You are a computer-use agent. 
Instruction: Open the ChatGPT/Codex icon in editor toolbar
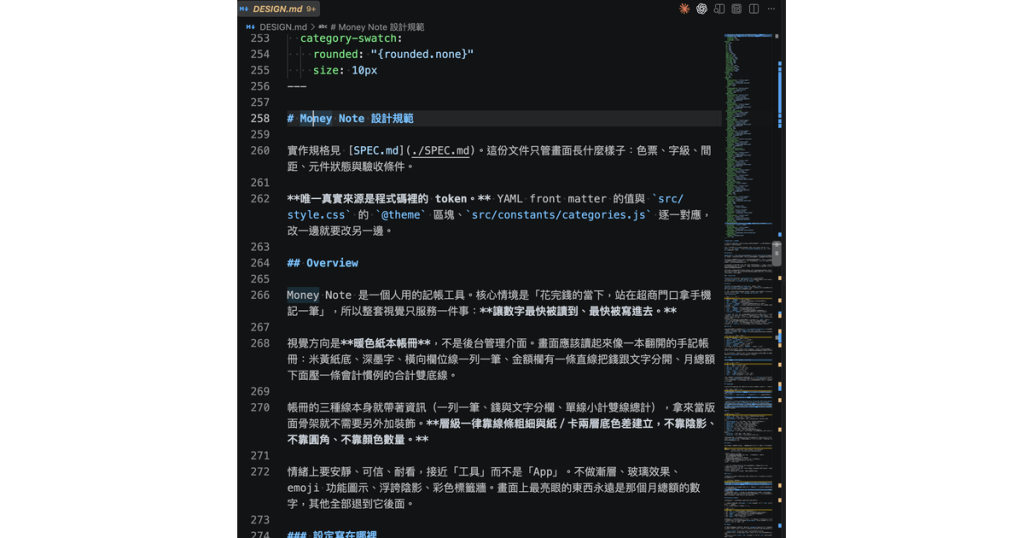pos(701,8)
